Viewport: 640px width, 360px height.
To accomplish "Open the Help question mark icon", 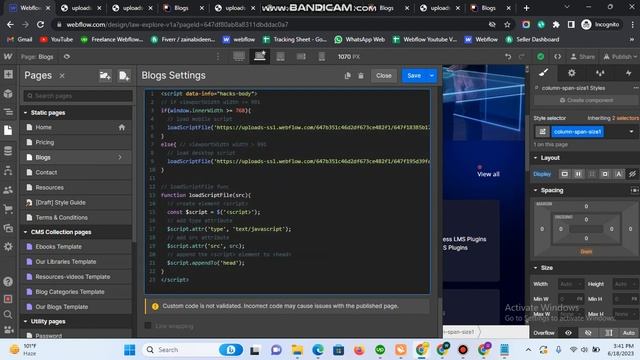I will coord(8,282).
